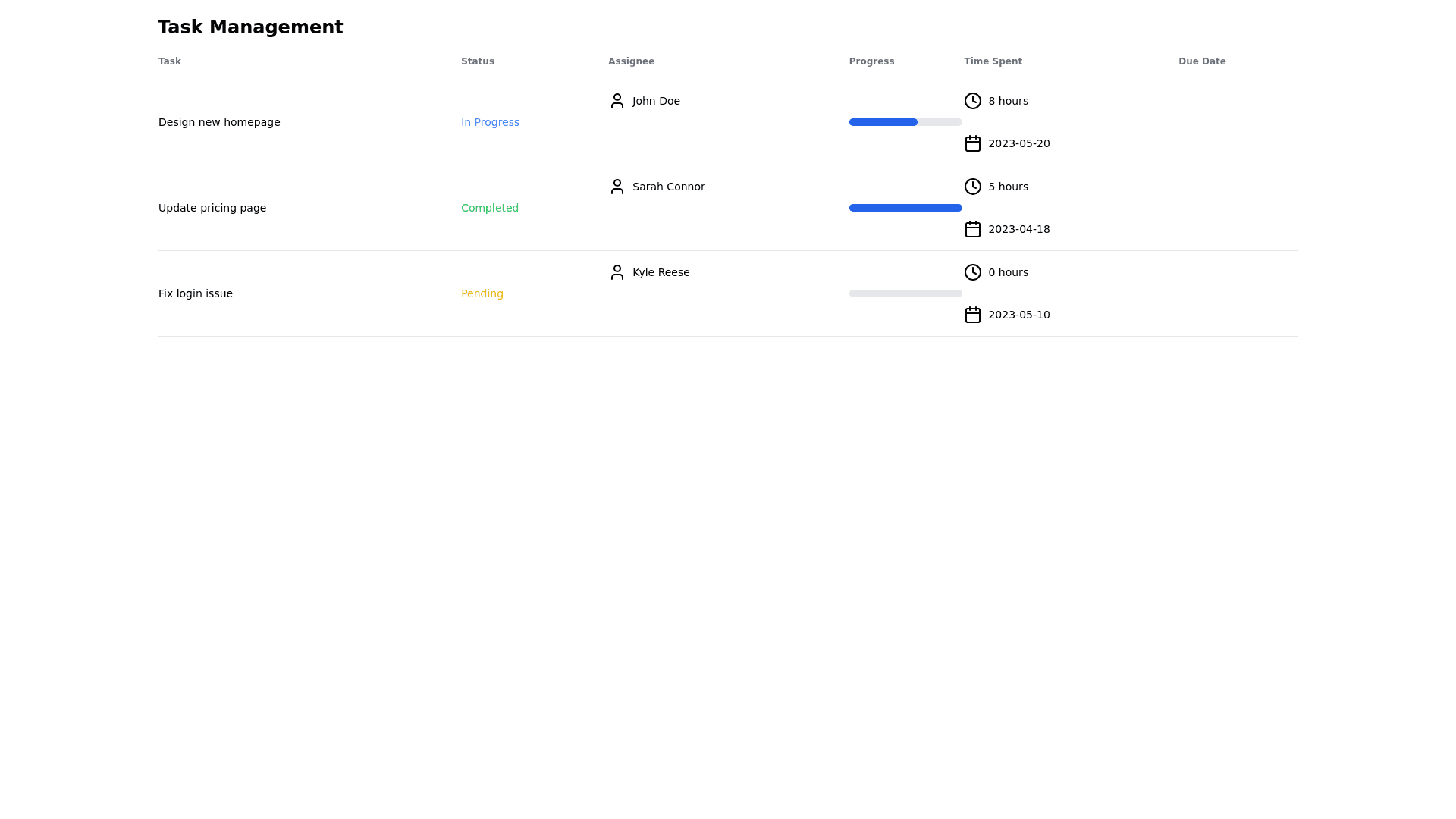Click the clock icon next to 5 hours
The height and width of the screenshot is (819, 1456).
click(973, 187)
